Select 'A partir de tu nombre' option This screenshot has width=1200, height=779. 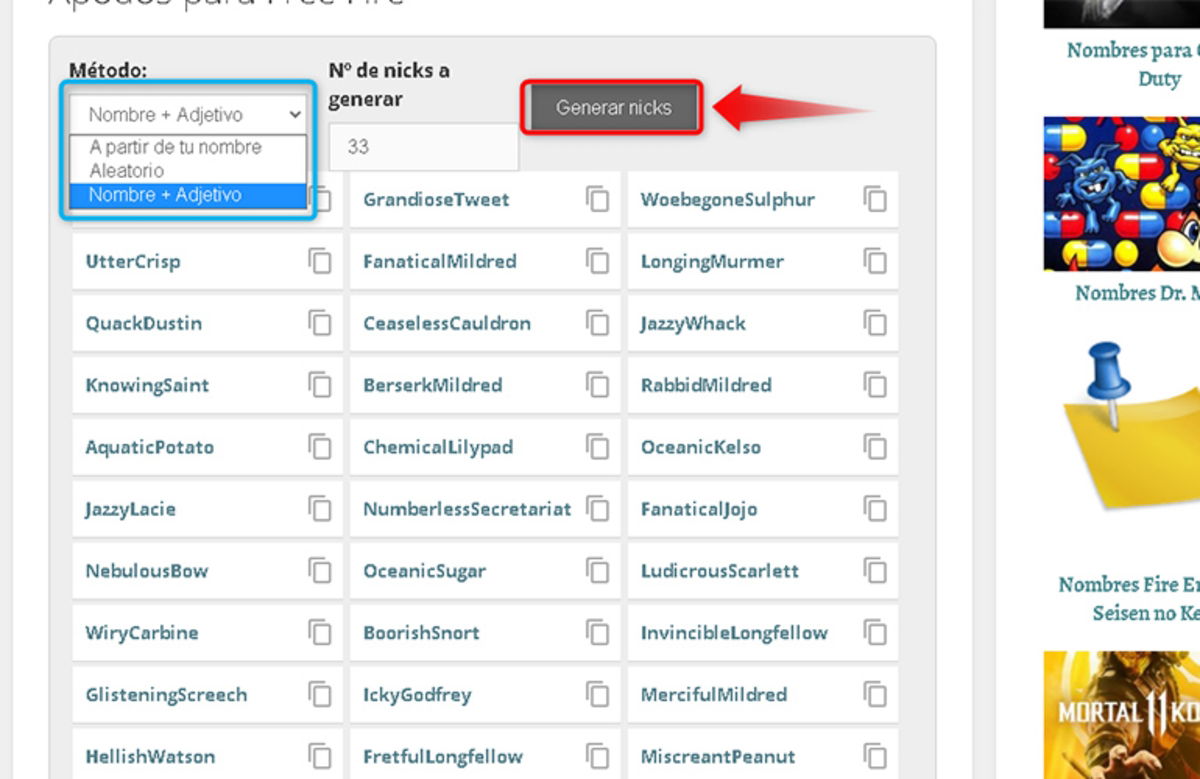[x=175, y=147]
